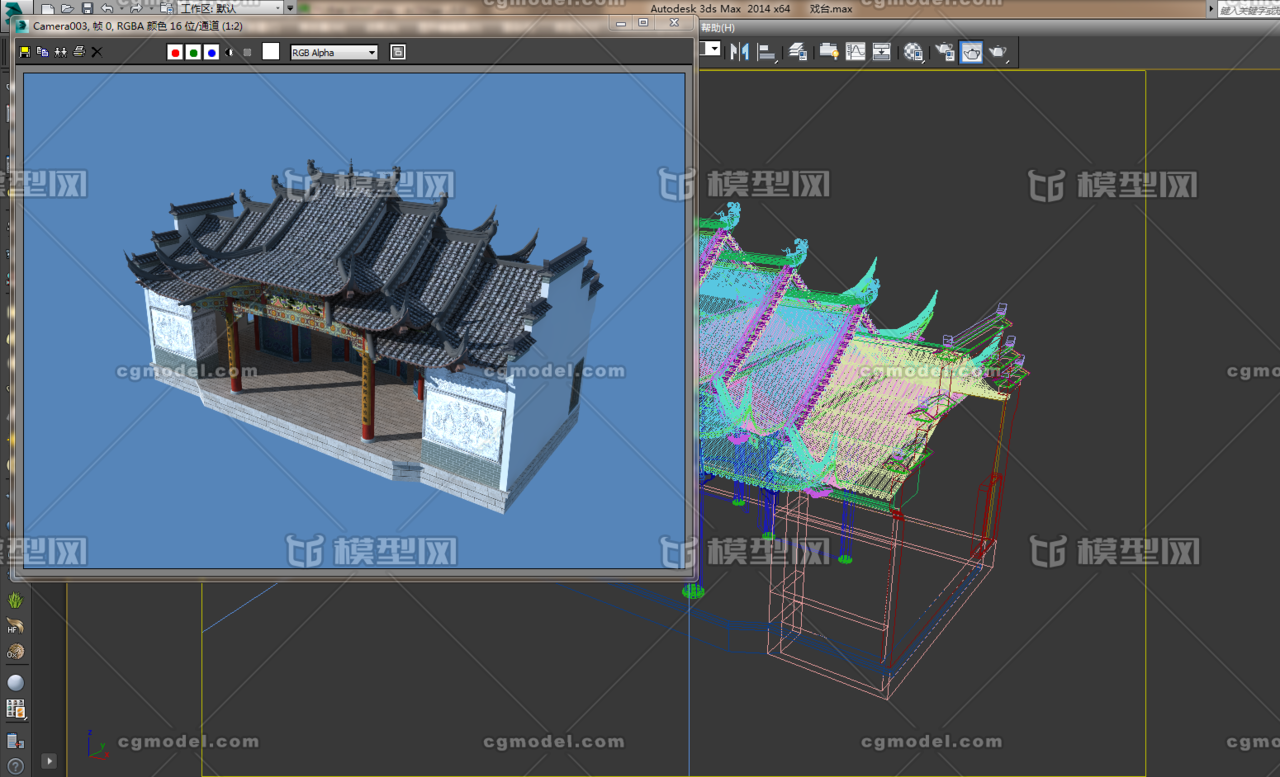This screenshot has height=777, width=1280.
Task: Open named selection set dropdown in main toolbar
Action: pyautogui.click(x=712, y=49)
